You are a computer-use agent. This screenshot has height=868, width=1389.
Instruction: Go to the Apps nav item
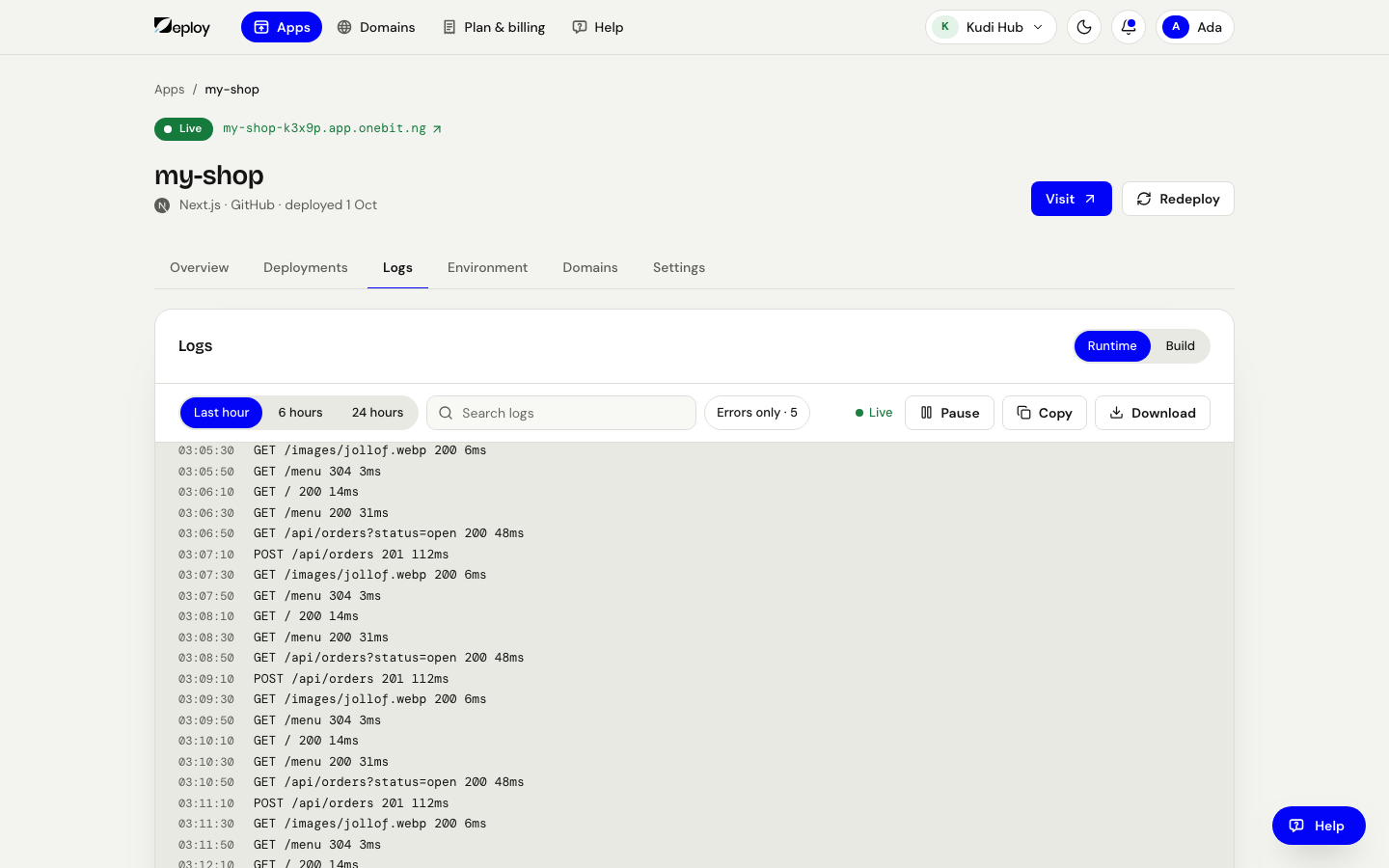[x=282, y=27]
